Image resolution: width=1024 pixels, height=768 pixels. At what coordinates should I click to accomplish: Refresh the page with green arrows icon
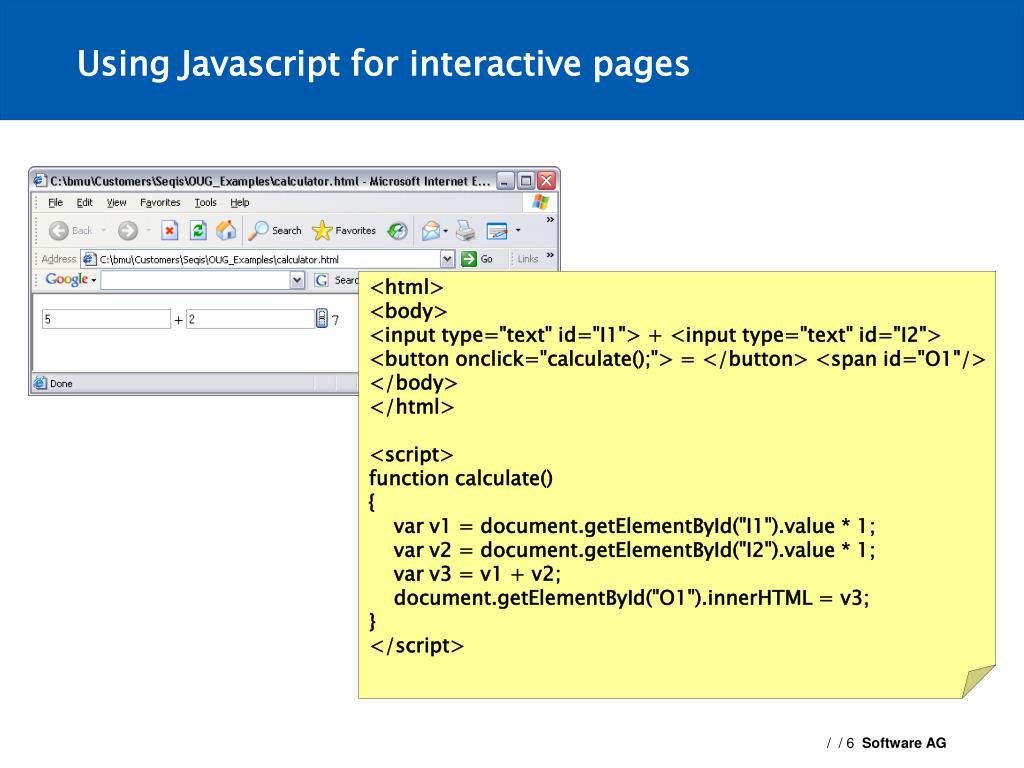click(x=198, y=231)
